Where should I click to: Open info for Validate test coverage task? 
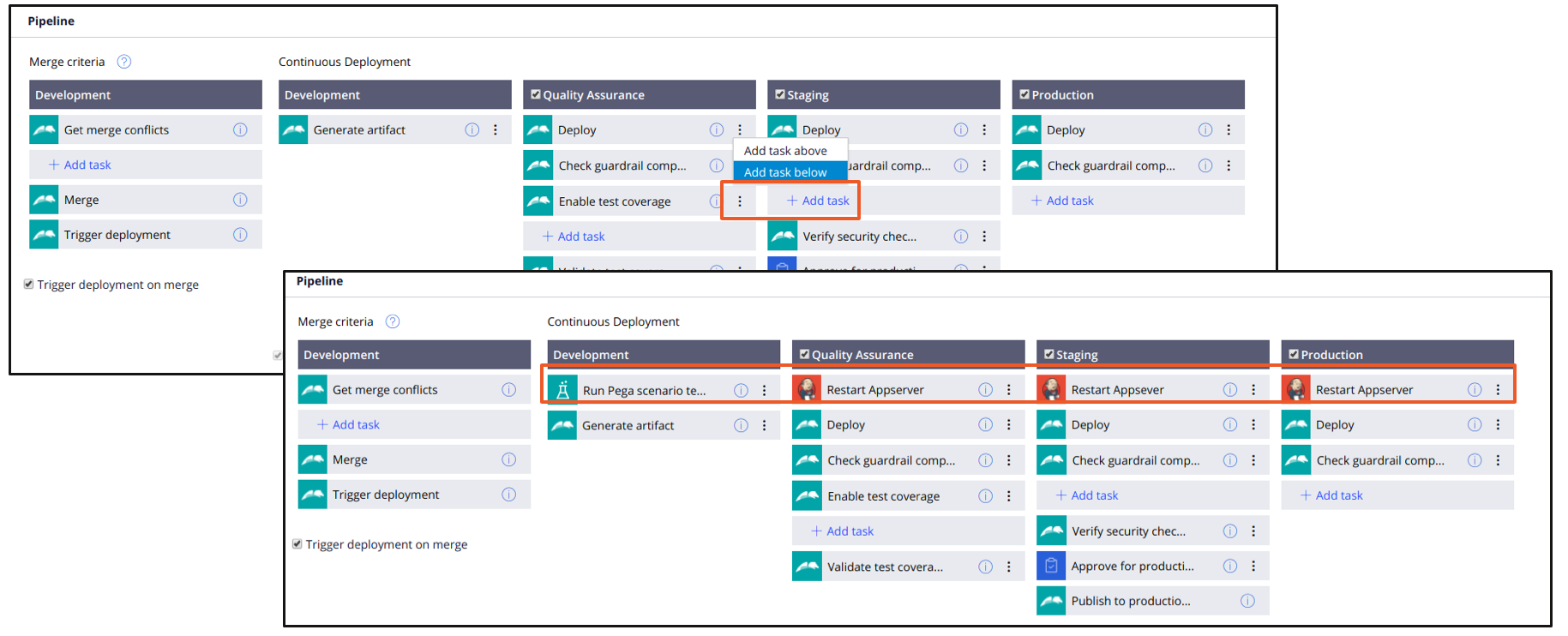pos(986,567)
